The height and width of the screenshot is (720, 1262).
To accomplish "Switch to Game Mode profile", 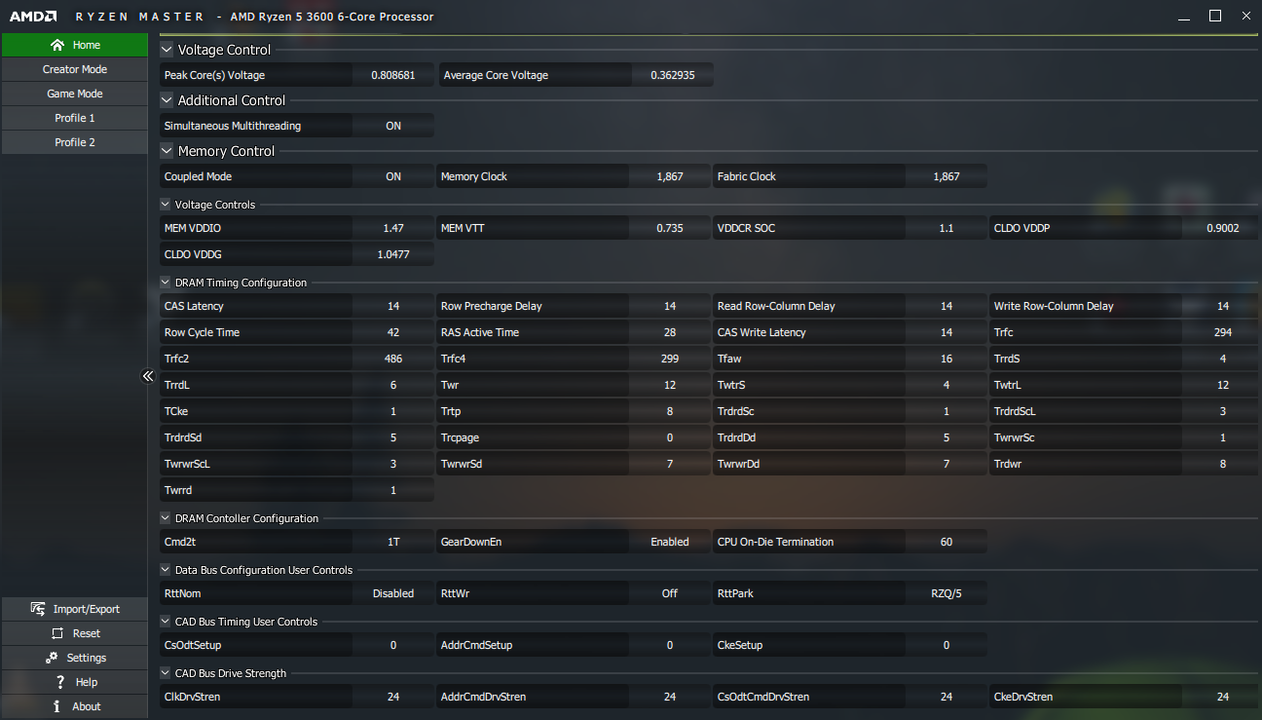I will tap(75, 94).
